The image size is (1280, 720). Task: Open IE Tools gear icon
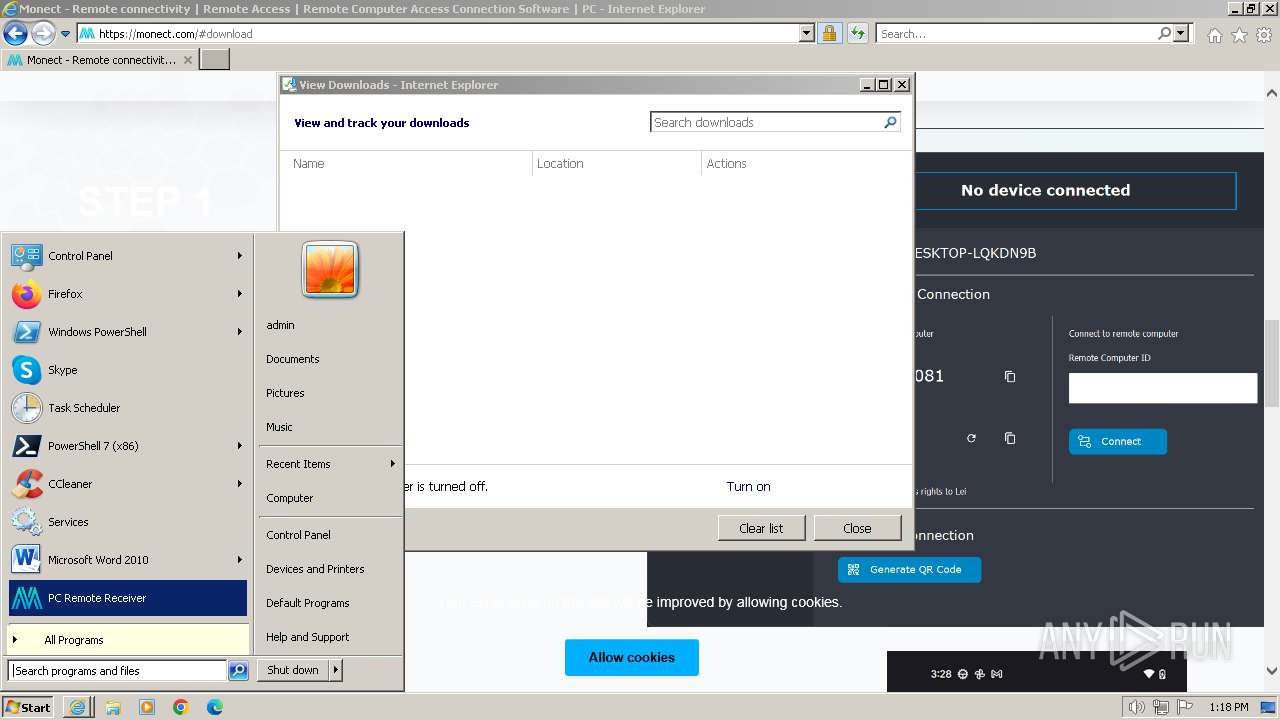[1264, 35]
